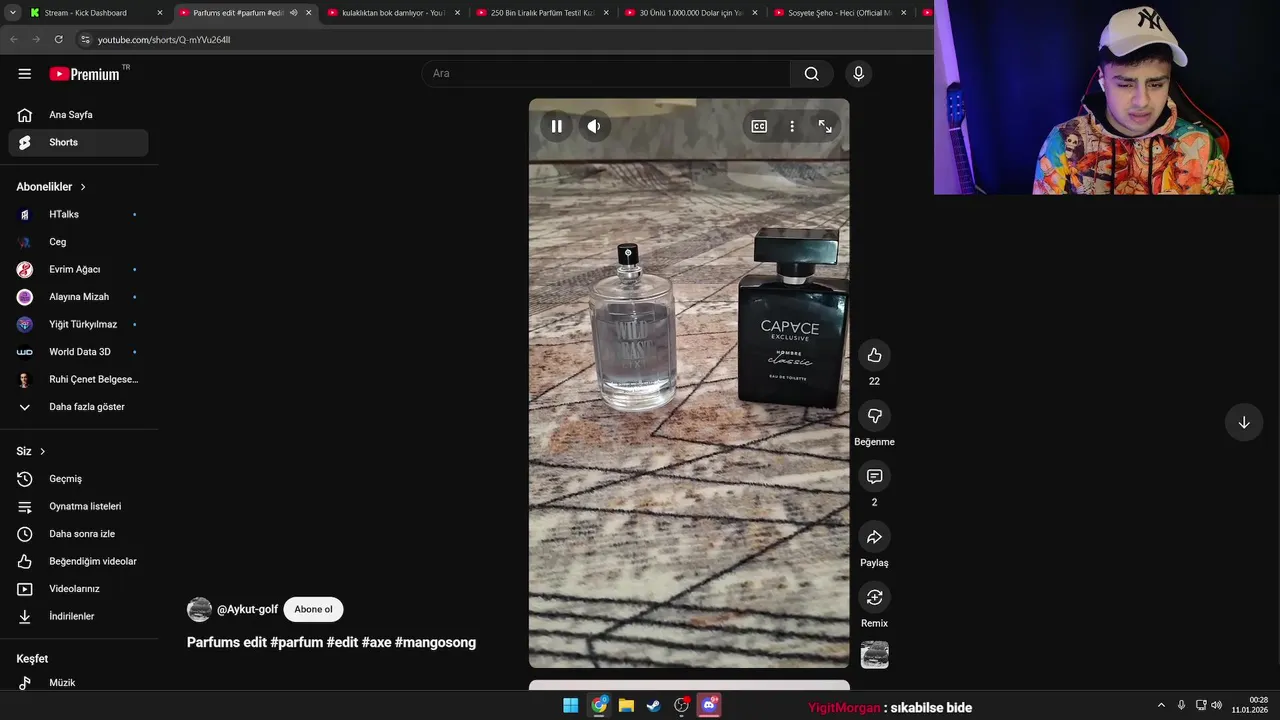The width and height of the screenshot is (1280, 720).
Task: Open Discord from the taskbar
Action: 709,706
